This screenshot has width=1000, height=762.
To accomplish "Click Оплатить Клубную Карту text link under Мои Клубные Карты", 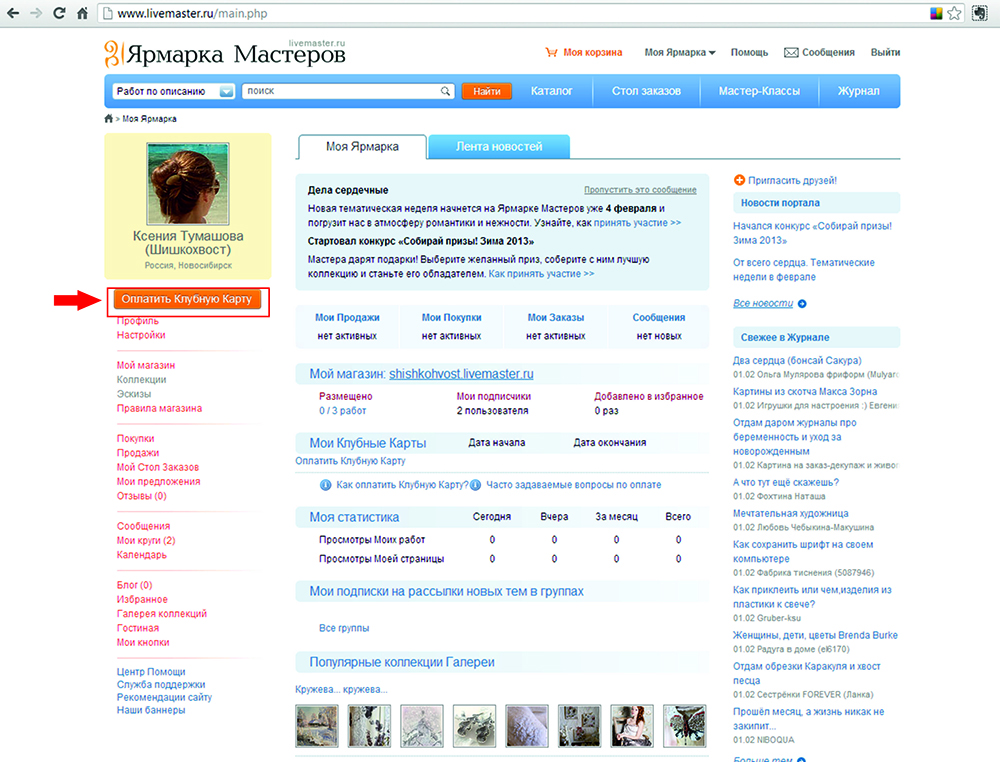I will 350,461.
